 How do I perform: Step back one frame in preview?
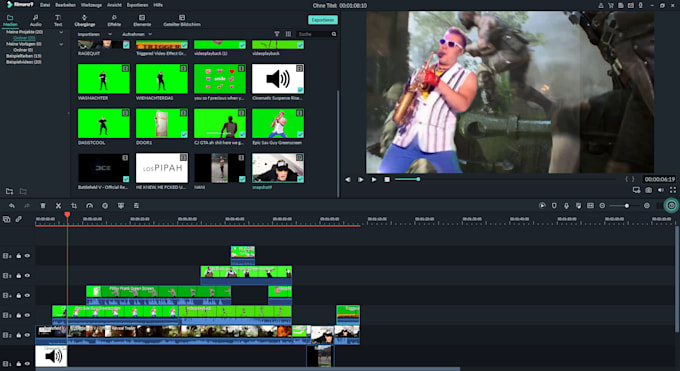pyautogui.click(x=348, y=179)
